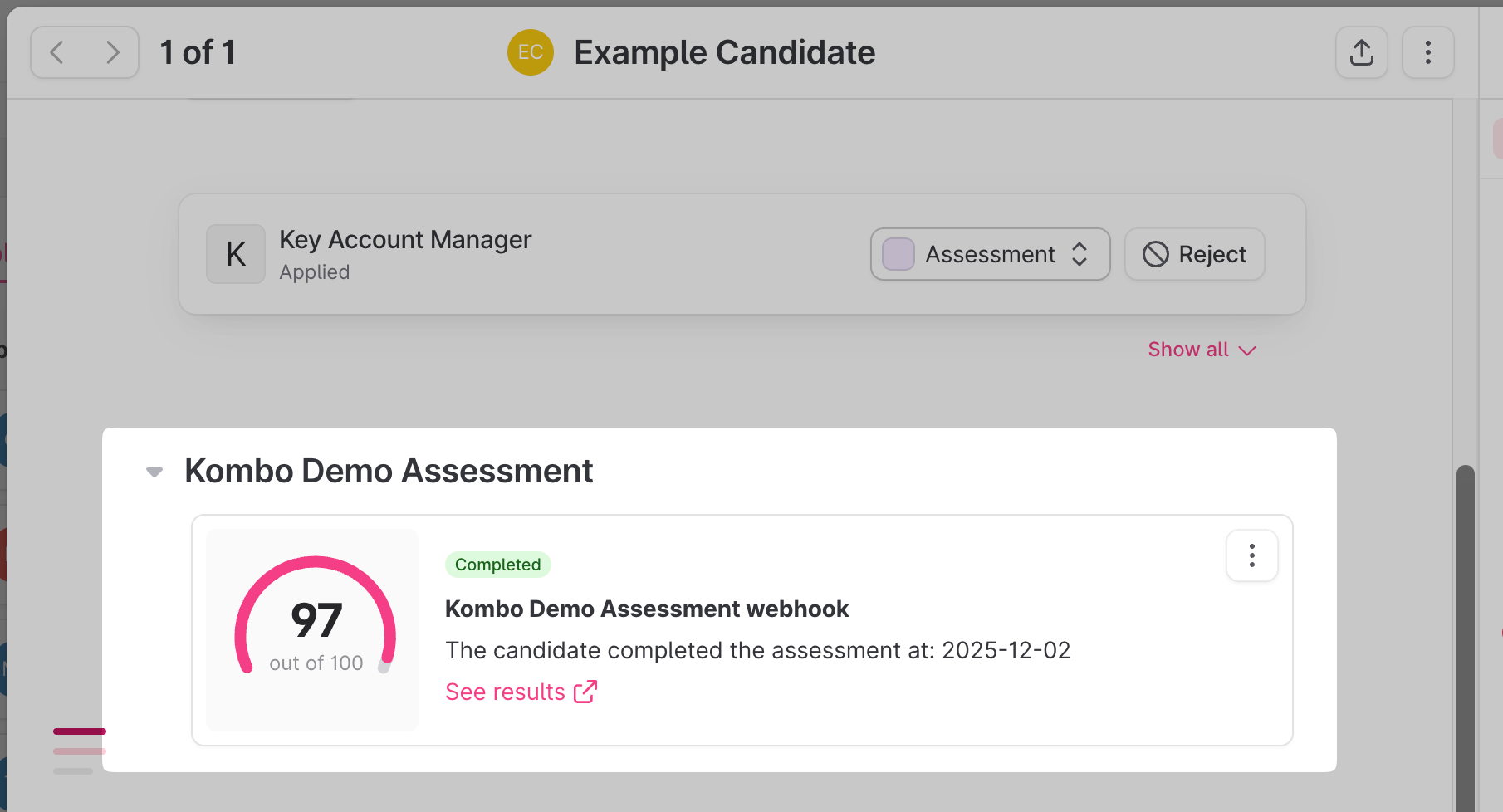Click the stacked lines icon at bottom left
1503x812 pixels.
click(79, 751)
